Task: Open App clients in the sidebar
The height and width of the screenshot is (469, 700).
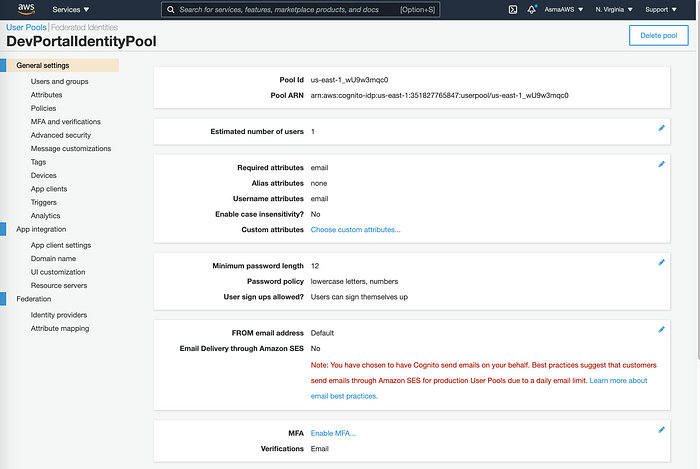Action: (x=49, y=188)
